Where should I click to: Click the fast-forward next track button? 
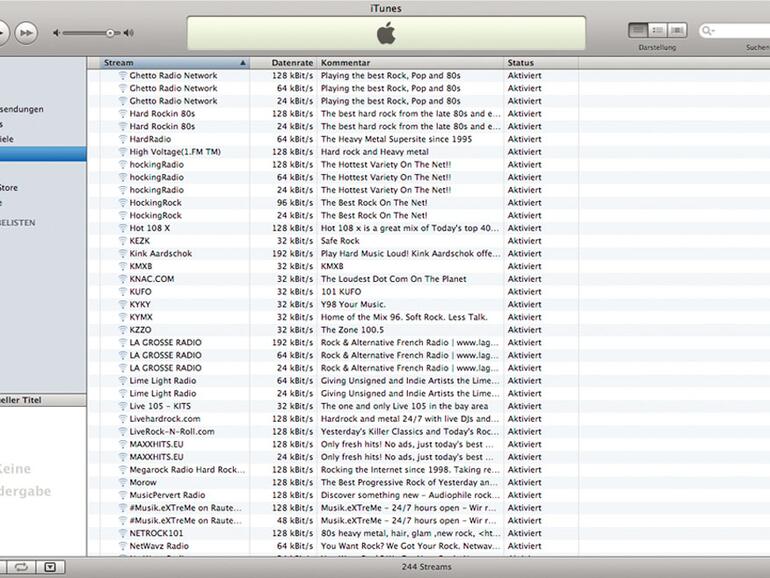tap(26, 33)
